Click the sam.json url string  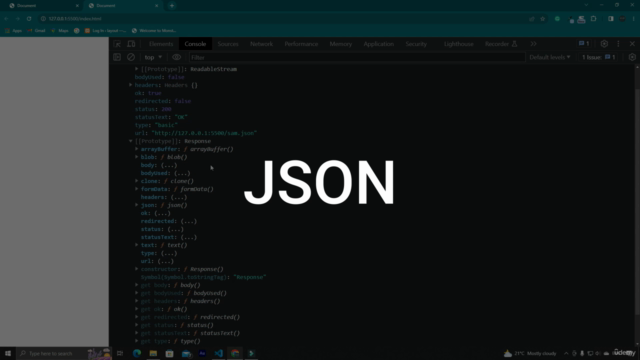pyautogui.click(x=204, y=133)
